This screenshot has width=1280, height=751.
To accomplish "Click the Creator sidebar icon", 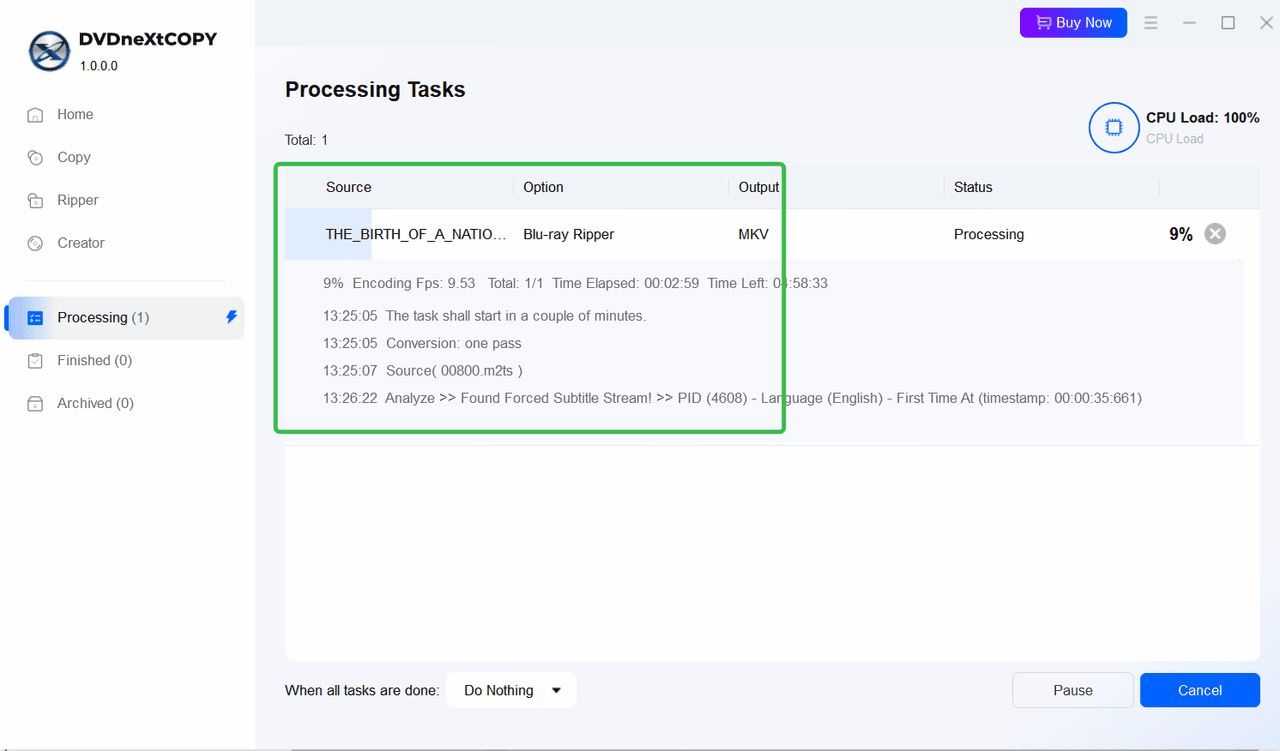I will tap(35, 243).
